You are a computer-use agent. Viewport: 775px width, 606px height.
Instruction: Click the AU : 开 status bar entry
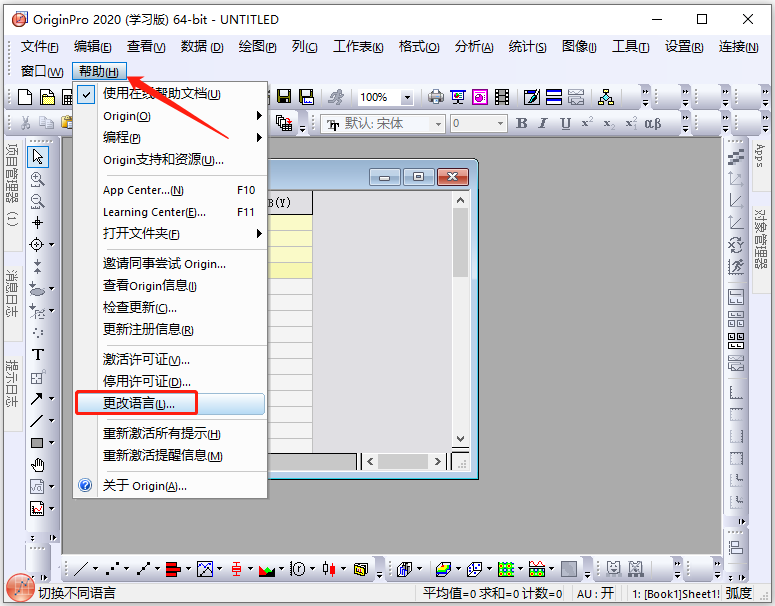click(596, 593)
